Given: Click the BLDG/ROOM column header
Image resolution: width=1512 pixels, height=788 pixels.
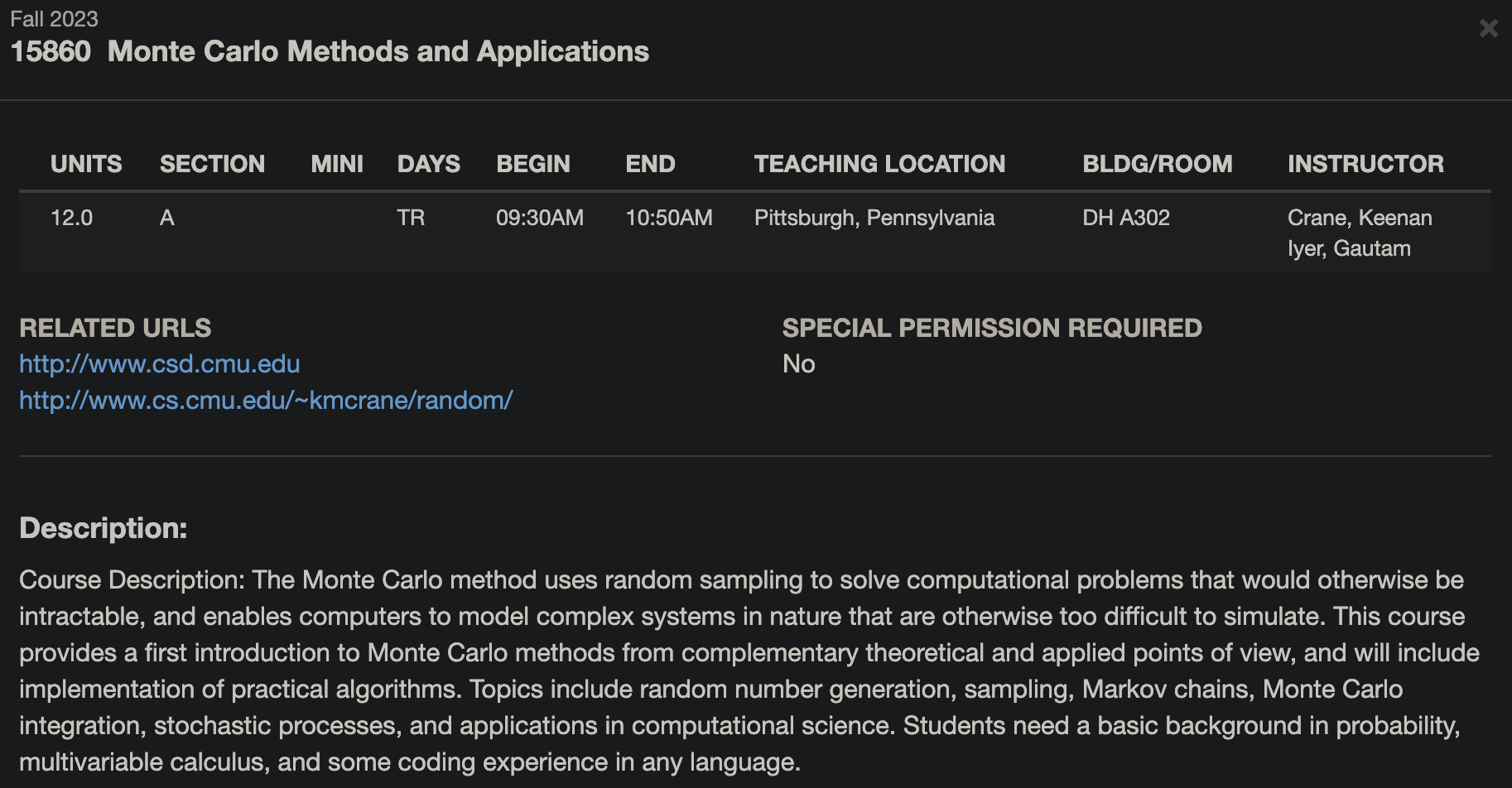Looking at the screenshot, I should pyautogui.click(x=1157, y=164).
